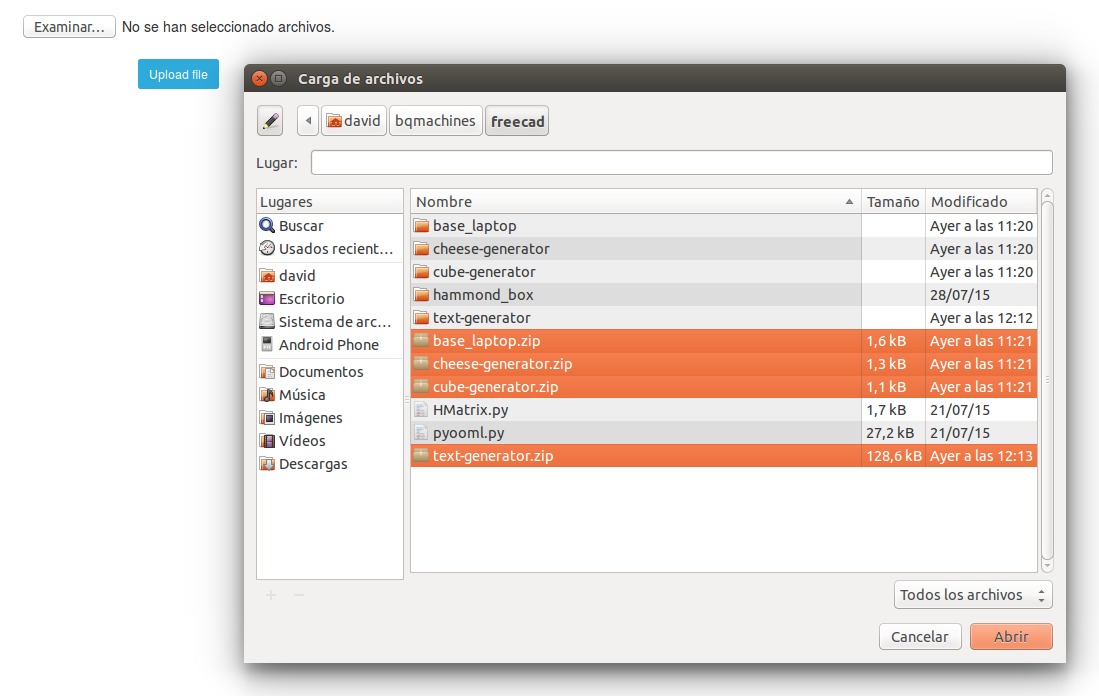Click the 1,6 kB size of base_laptop.zip

pyautogui.click(x=886, y=341)
